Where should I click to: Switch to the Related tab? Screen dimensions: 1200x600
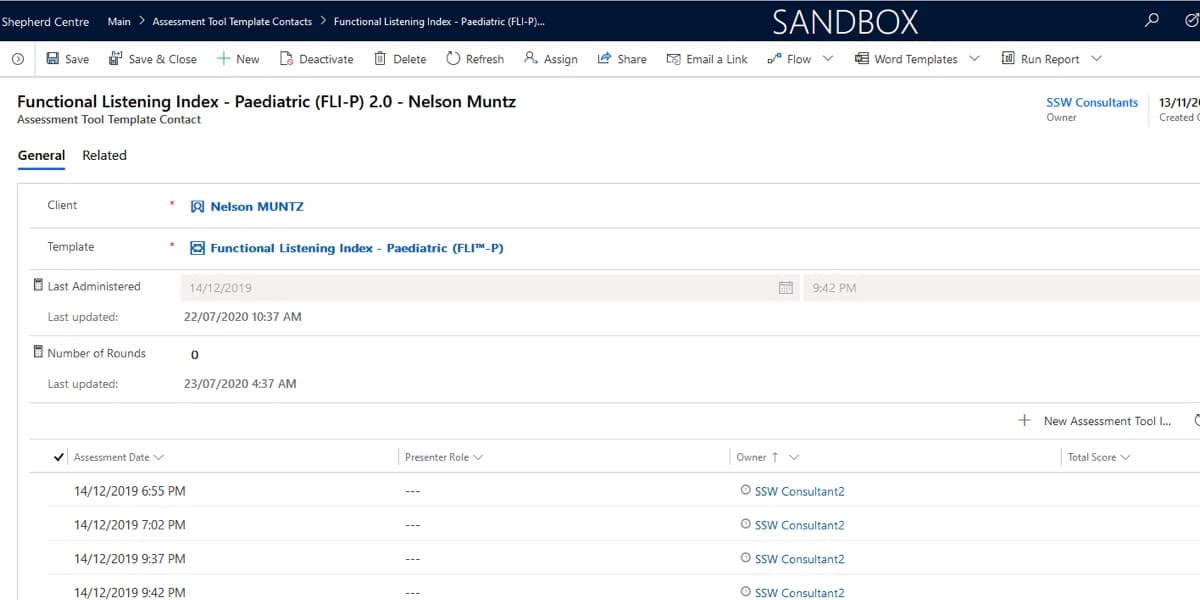click(x=104, y=155)
